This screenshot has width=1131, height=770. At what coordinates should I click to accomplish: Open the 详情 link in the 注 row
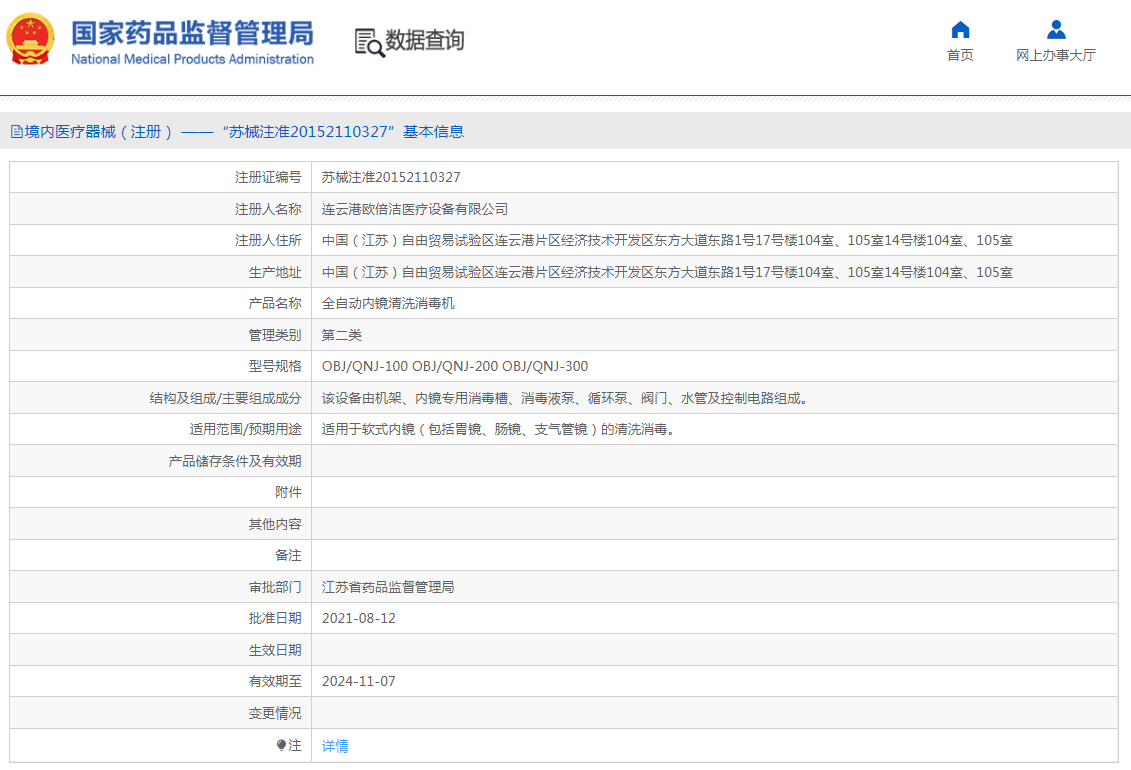point(333,745)
